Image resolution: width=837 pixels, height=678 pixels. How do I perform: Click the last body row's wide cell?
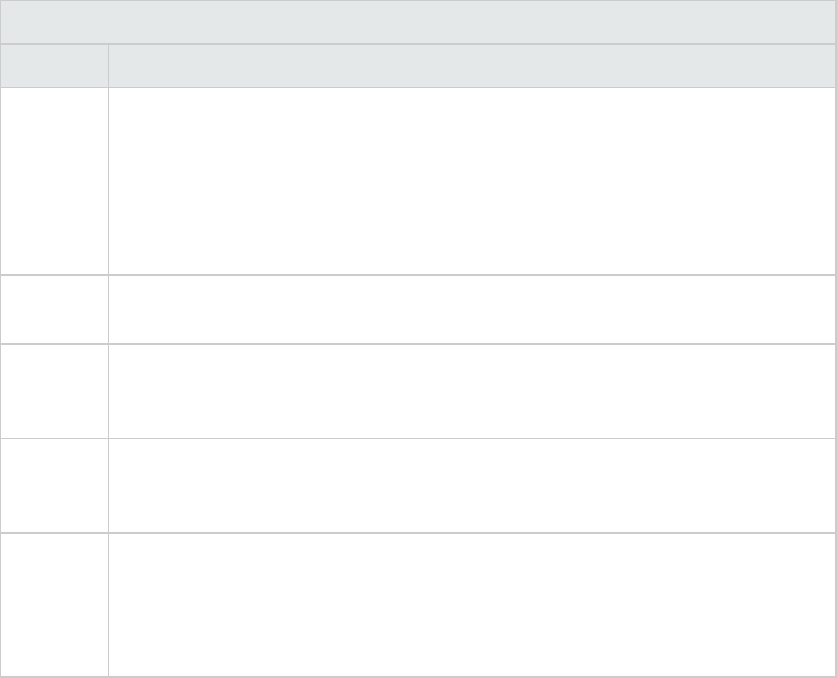[x=471, y=604]
